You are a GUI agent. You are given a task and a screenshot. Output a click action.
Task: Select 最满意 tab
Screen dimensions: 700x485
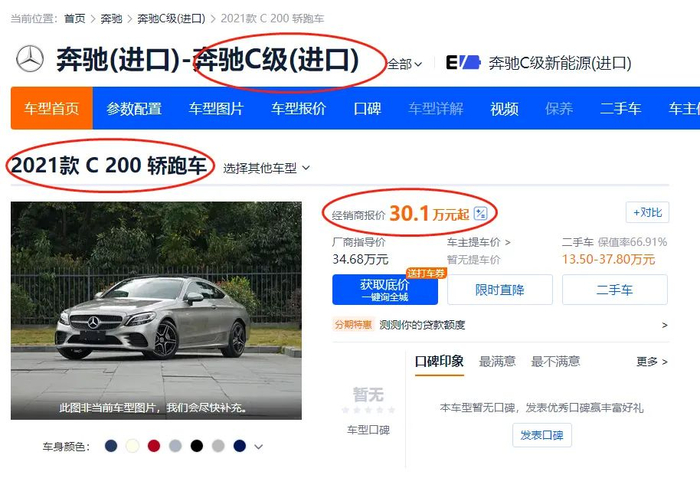pos(497,361)
